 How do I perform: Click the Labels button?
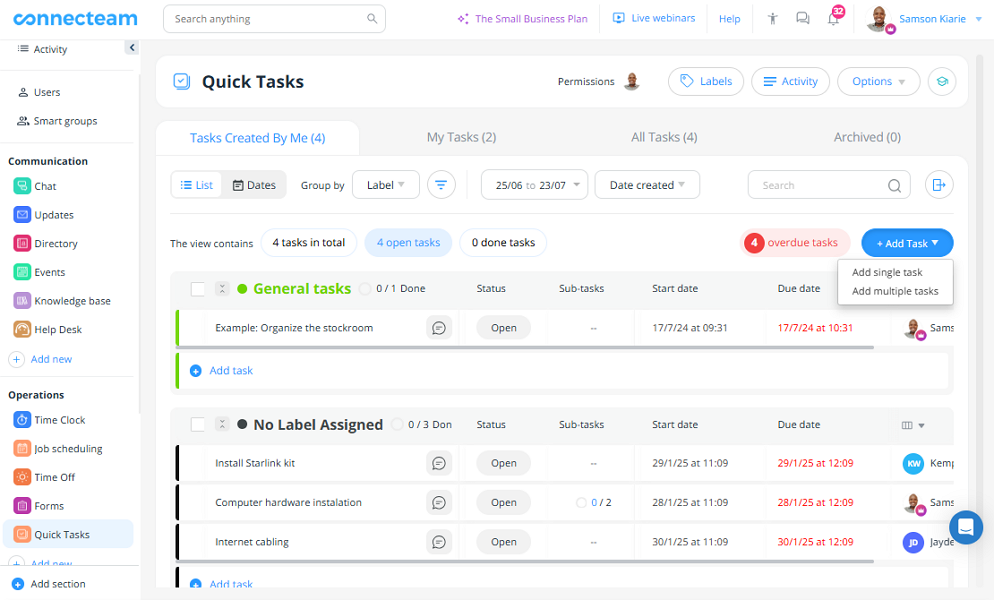point(706,82)
